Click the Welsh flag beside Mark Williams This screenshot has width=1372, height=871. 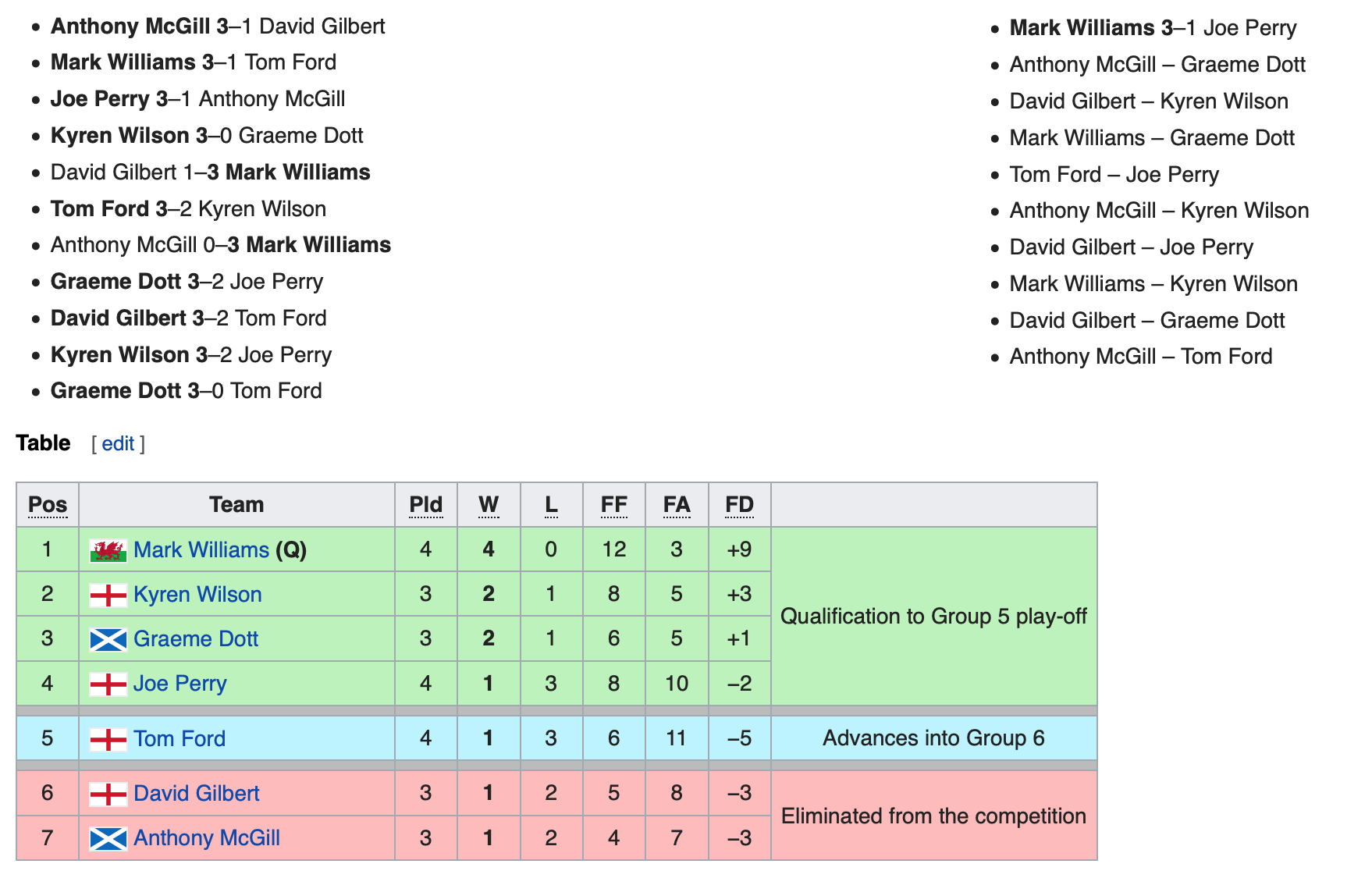coord(108,550)
